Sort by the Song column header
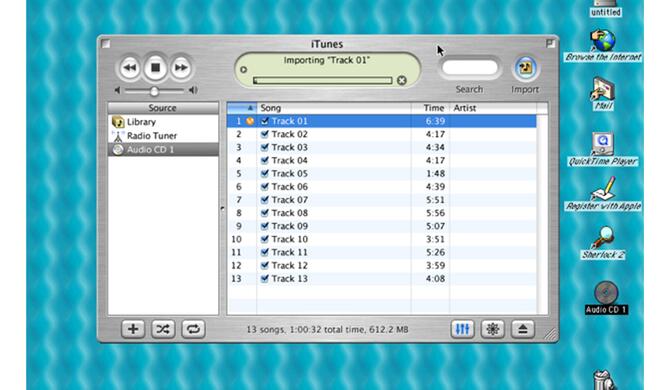The width and height of the screenshot is (660, 390). pyautogui.click(x=334, y=108)
